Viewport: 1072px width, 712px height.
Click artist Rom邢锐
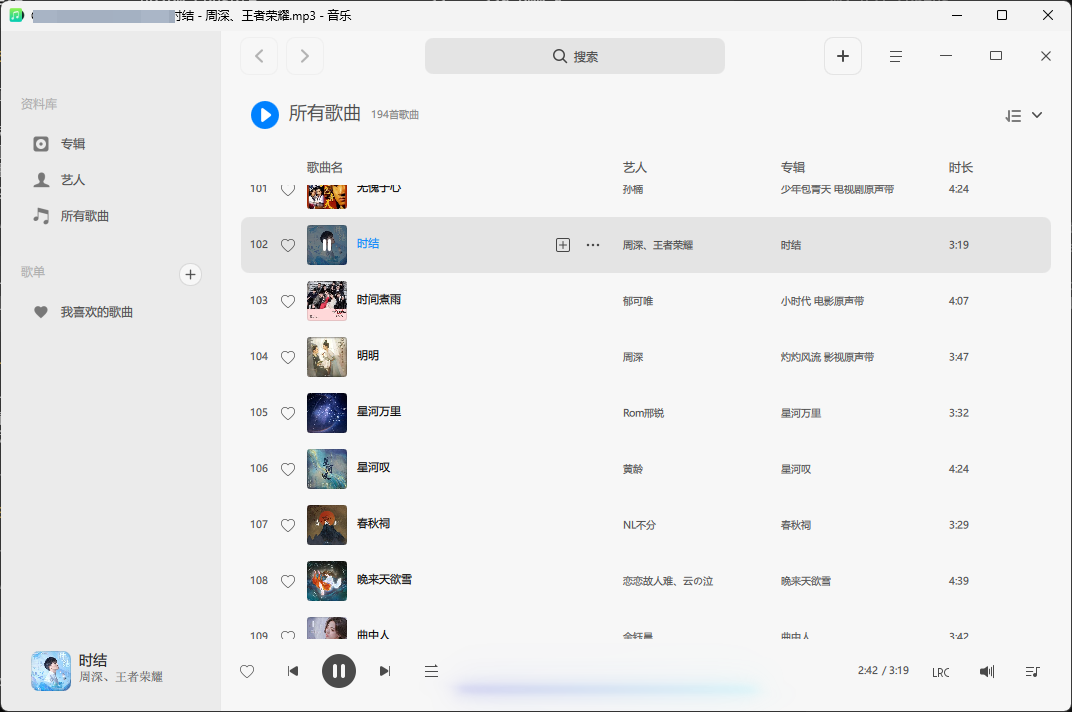(x=643, y=413)
